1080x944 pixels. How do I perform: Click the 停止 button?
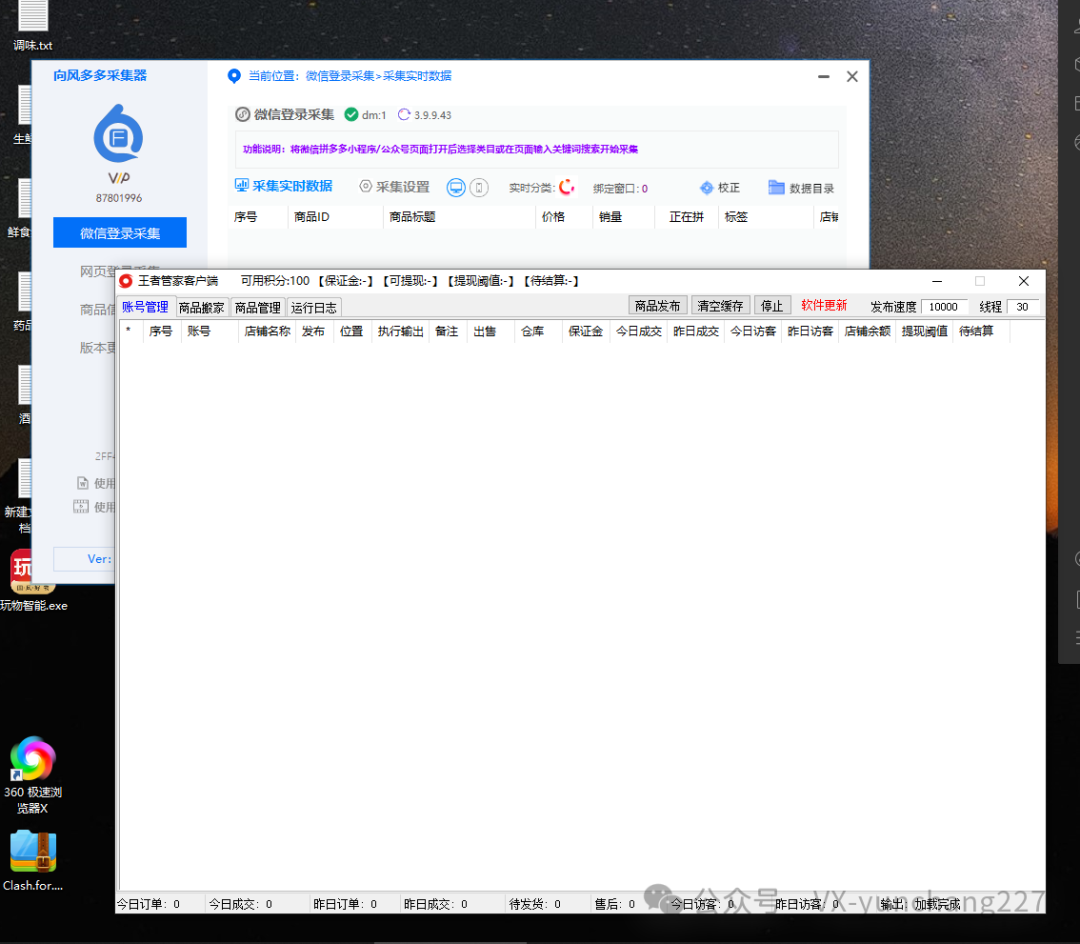(x=771, y=306)
